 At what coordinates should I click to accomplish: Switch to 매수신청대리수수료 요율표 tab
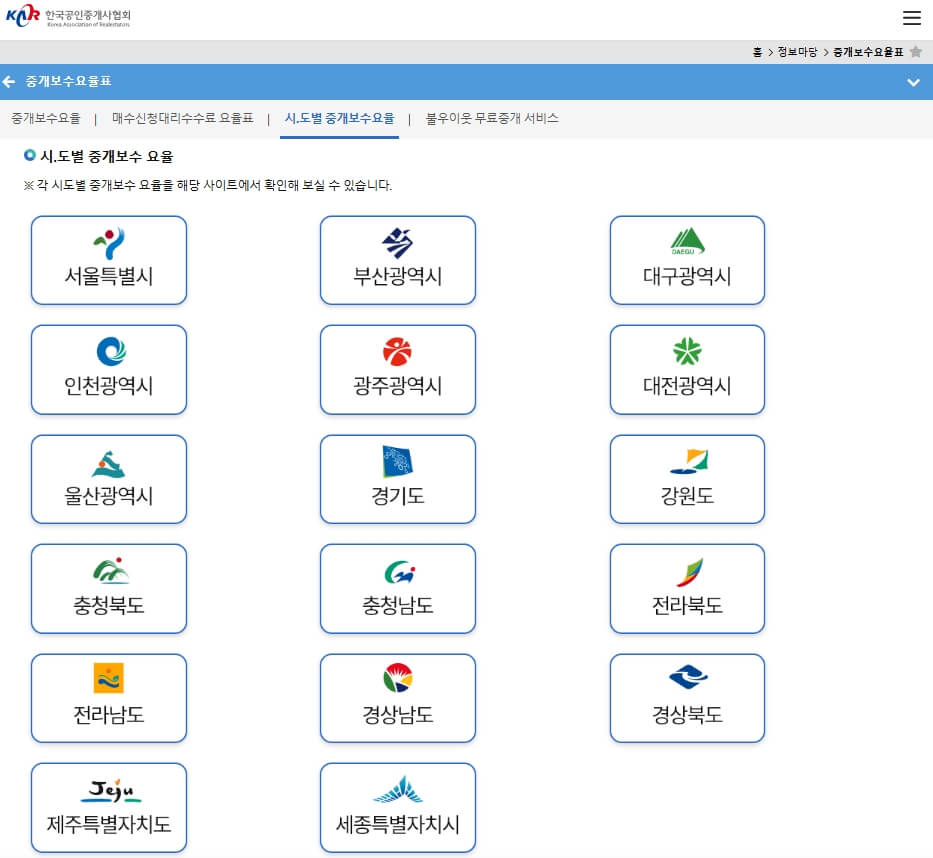[x=183, y=118]
